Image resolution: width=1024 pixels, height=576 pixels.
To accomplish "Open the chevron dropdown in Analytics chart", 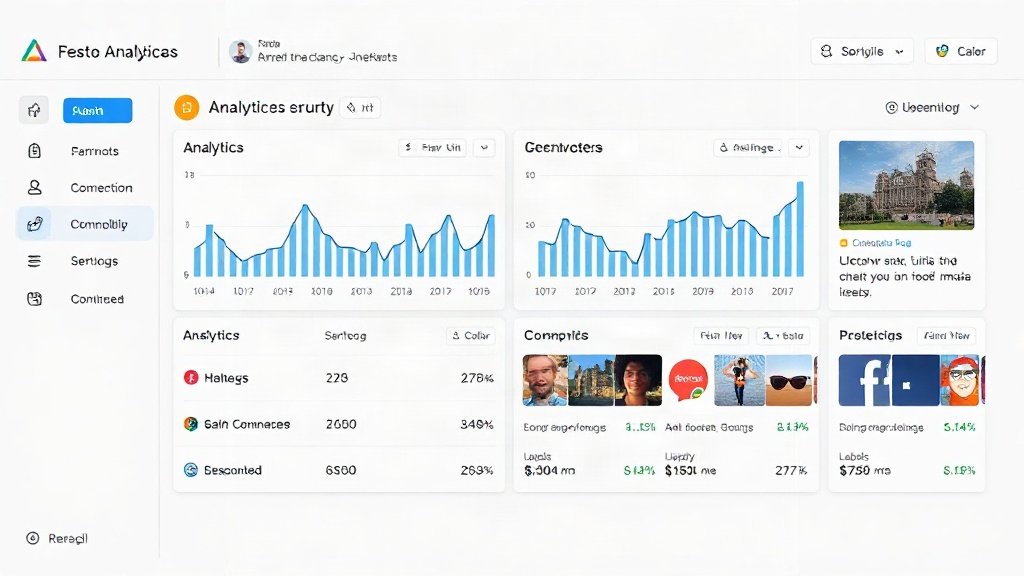I will [x=484, y=148].
